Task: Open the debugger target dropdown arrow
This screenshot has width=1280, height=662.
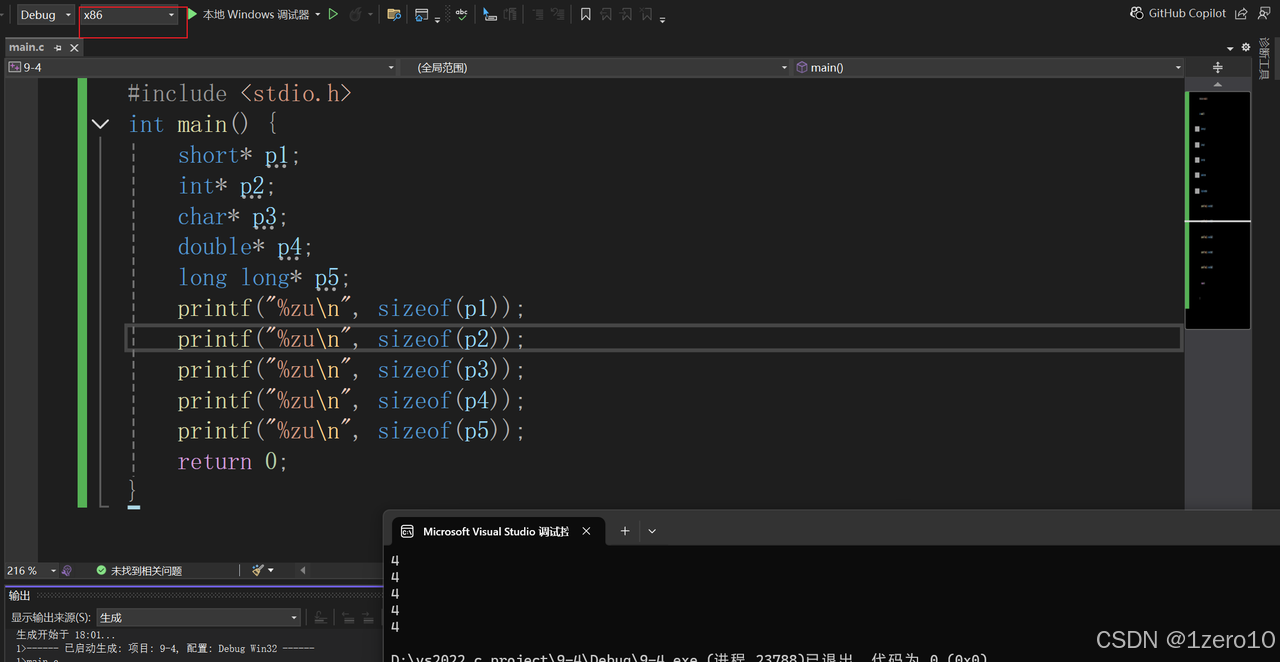Action: coord(318,15)
